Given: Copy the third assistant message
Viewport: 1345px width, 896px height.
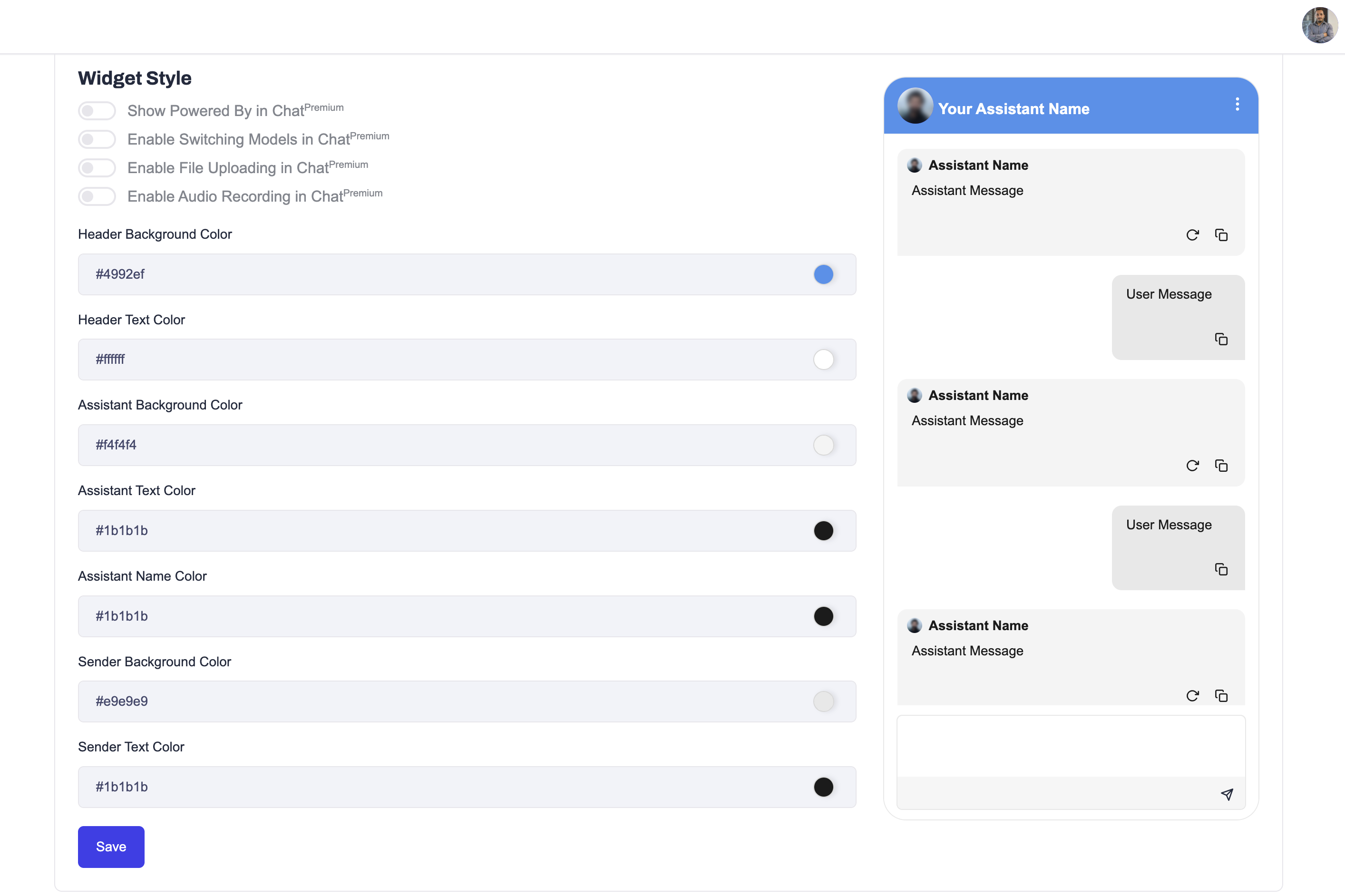Looking at the screenshot, I should click(x=1221, y=695).
